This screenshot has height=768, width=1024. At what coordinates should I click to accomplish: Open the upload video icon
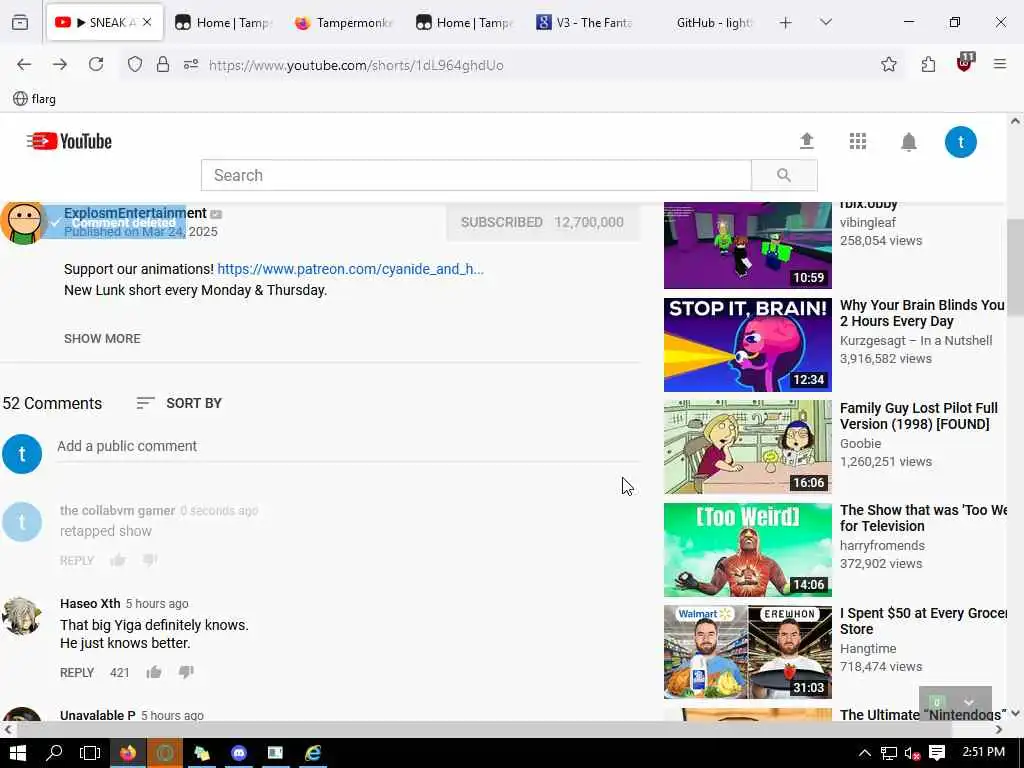(x=807, y=141)
